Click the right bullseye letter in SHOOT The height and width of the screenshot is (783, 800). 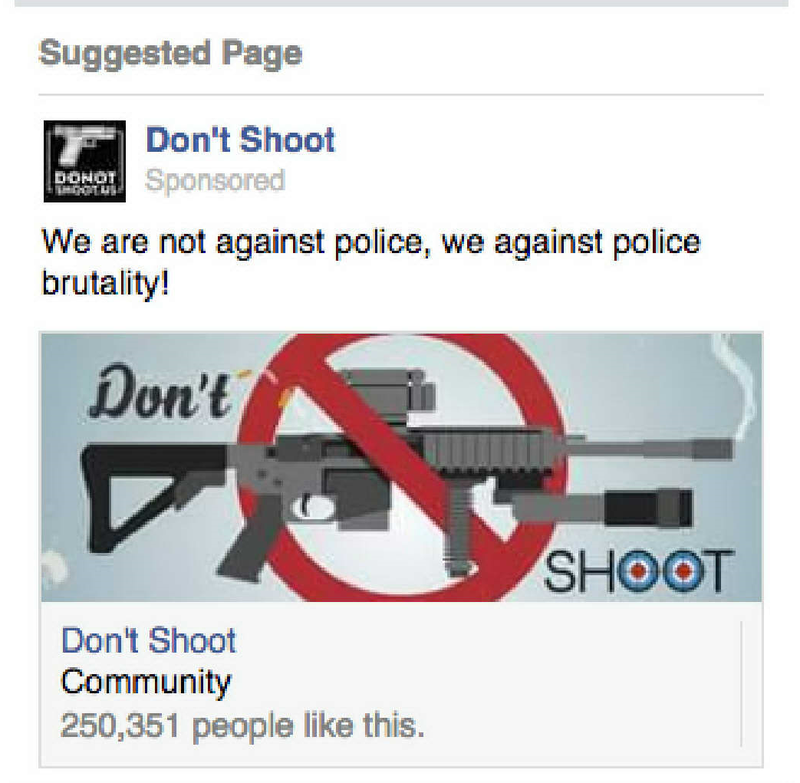click(682, 571)
